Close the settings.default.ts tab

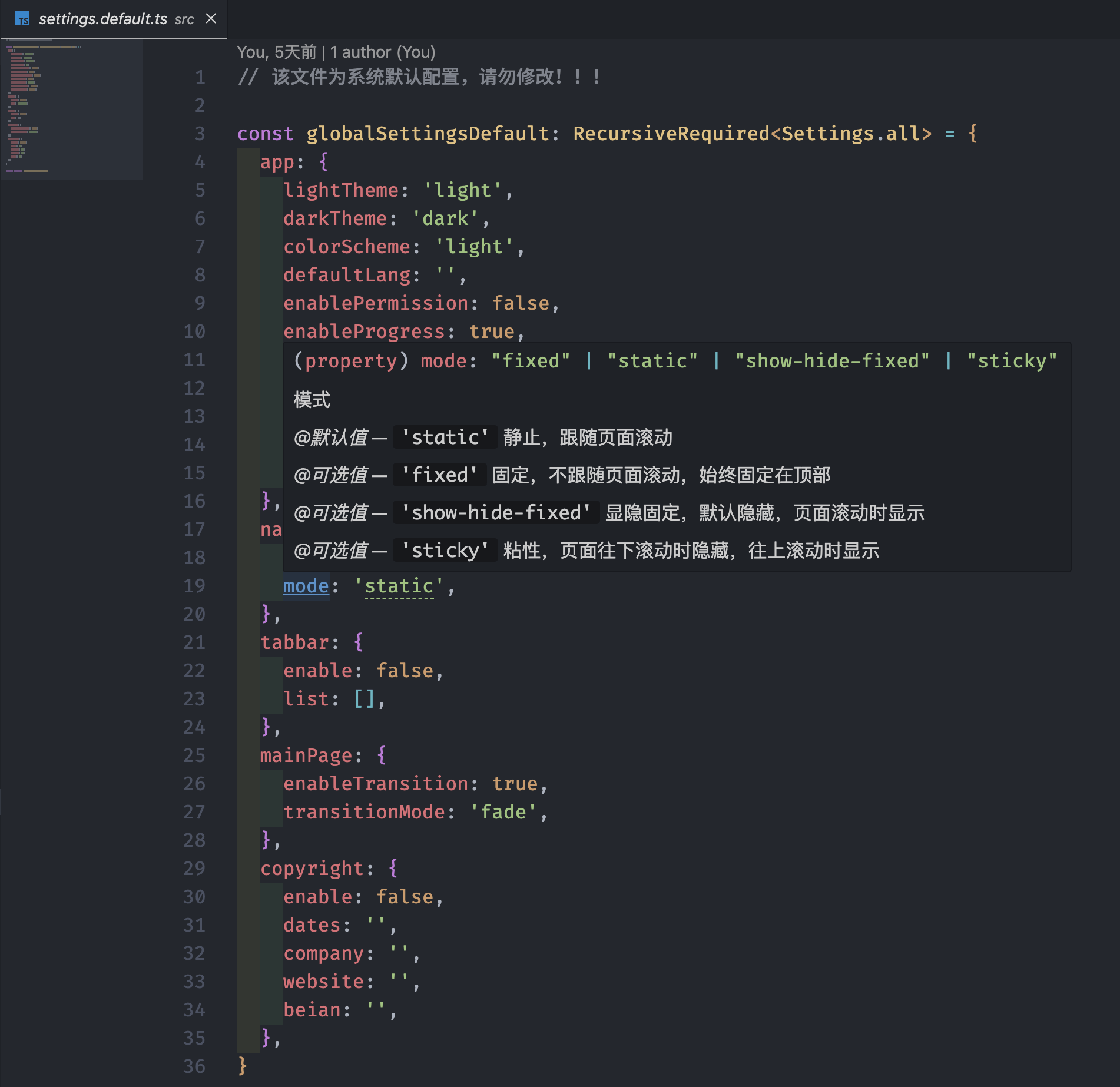(x=211, y=19)
